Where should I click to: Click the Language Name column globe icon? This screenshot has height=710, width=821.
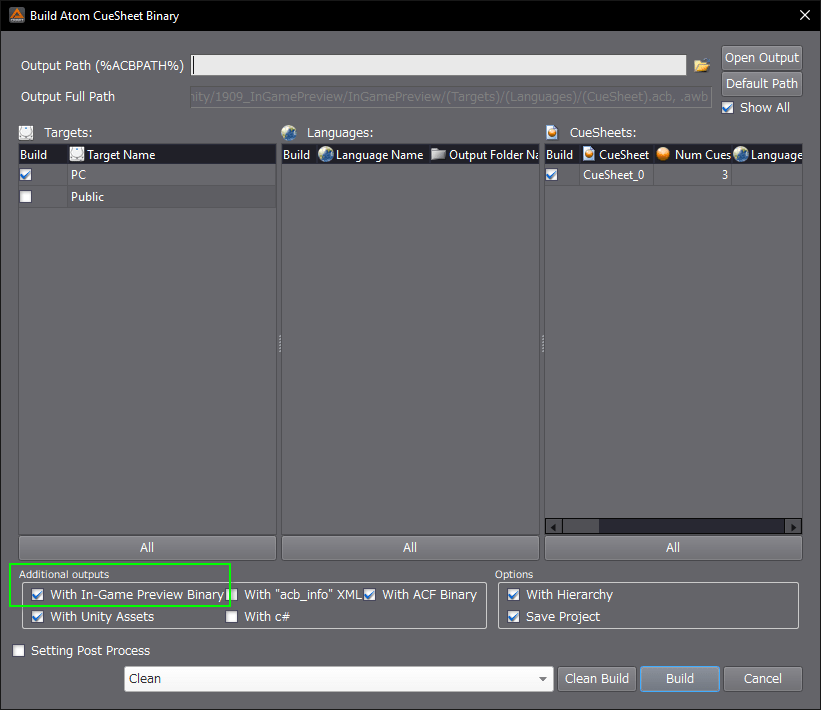326,154
